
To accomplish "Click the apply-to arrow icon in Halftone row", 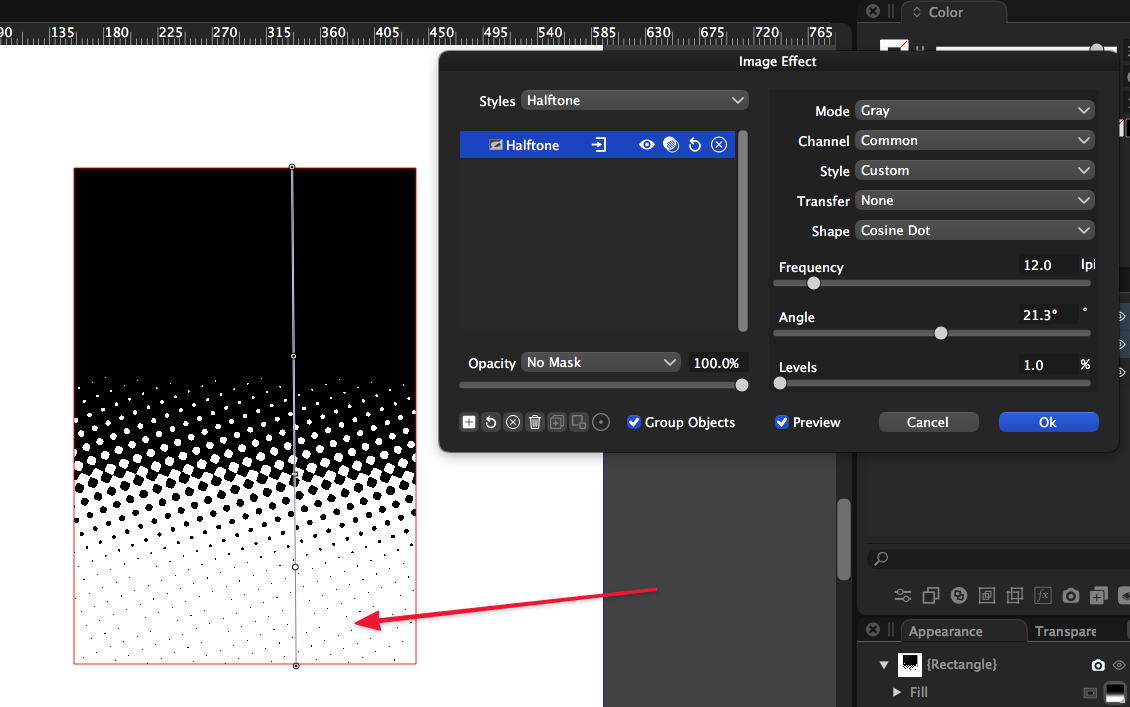I will coord(598,145).
